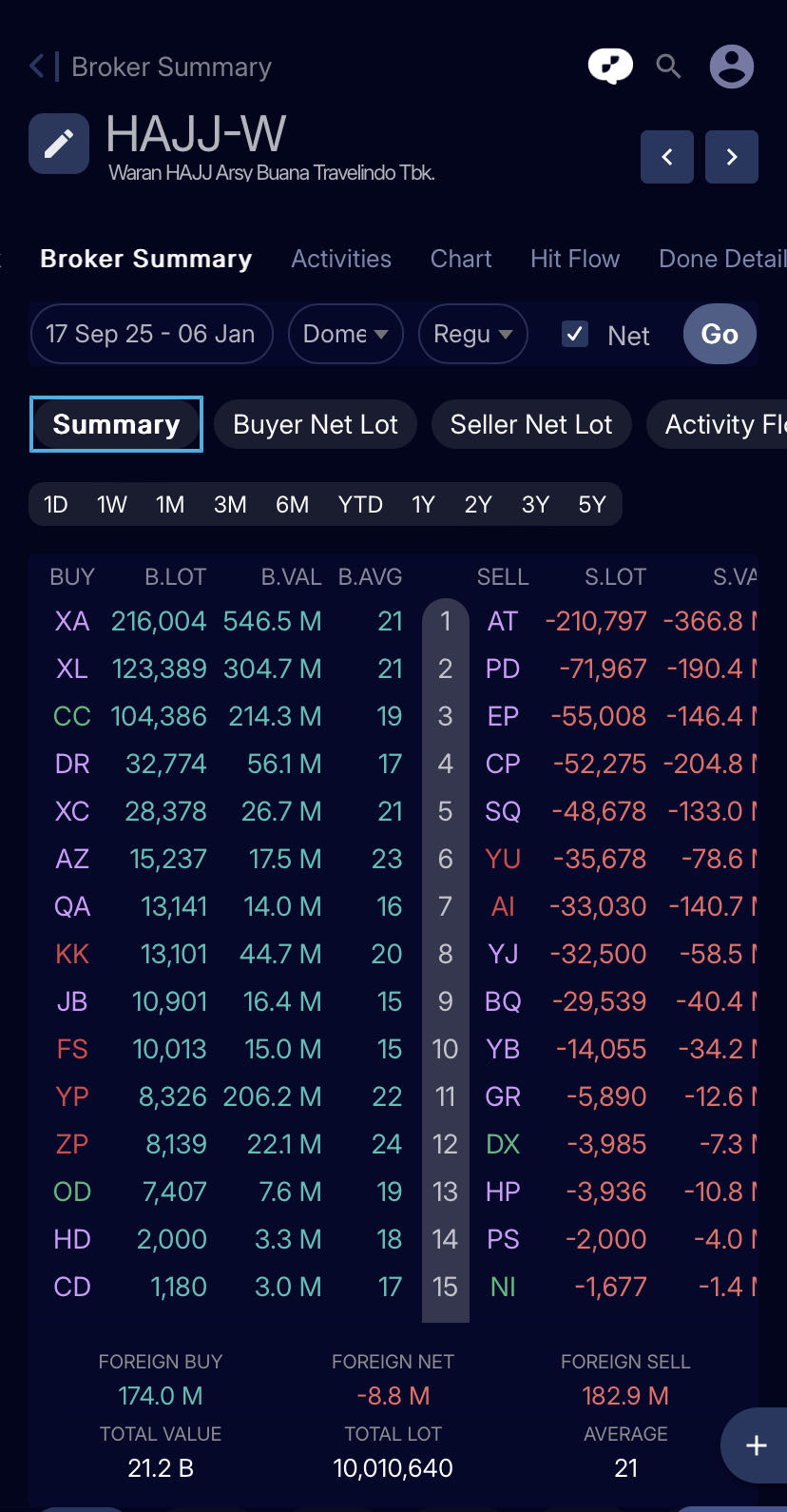Go to previous stock with left chevron
The height and width of the screenshot is (1512, 787).
pyautogui.click(x=667, y=157)
